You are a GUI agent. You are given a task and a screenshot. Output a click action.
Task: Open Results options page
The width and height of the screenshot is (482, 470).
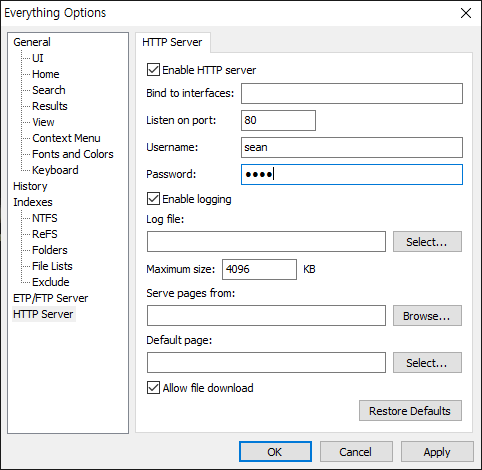point(50,106)
